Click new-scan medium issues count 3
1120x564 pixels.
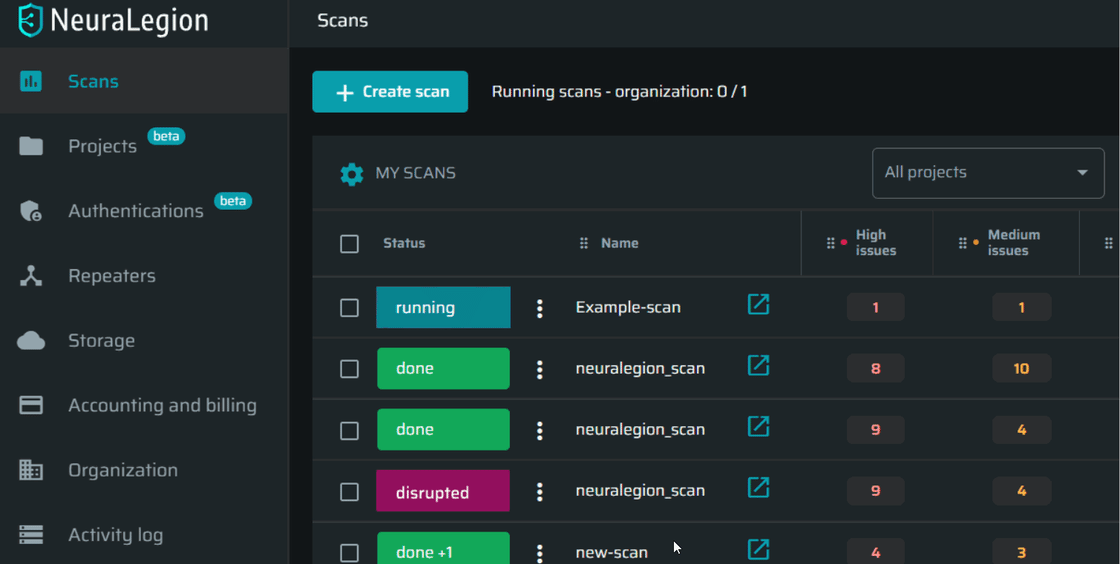(1021, 552)
